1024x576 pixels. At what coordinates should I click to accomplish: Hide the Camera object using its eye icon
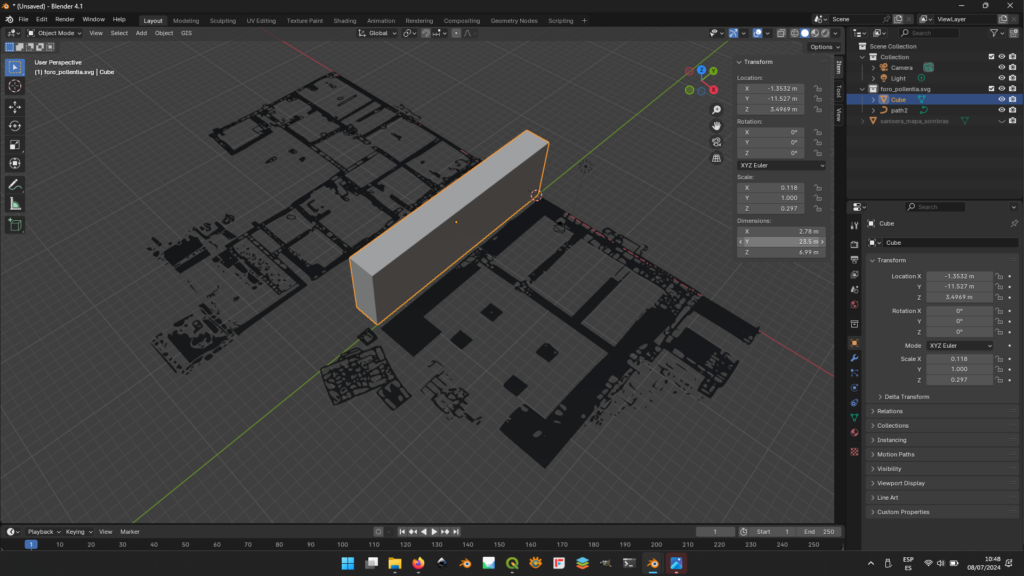pos(1001,67)
